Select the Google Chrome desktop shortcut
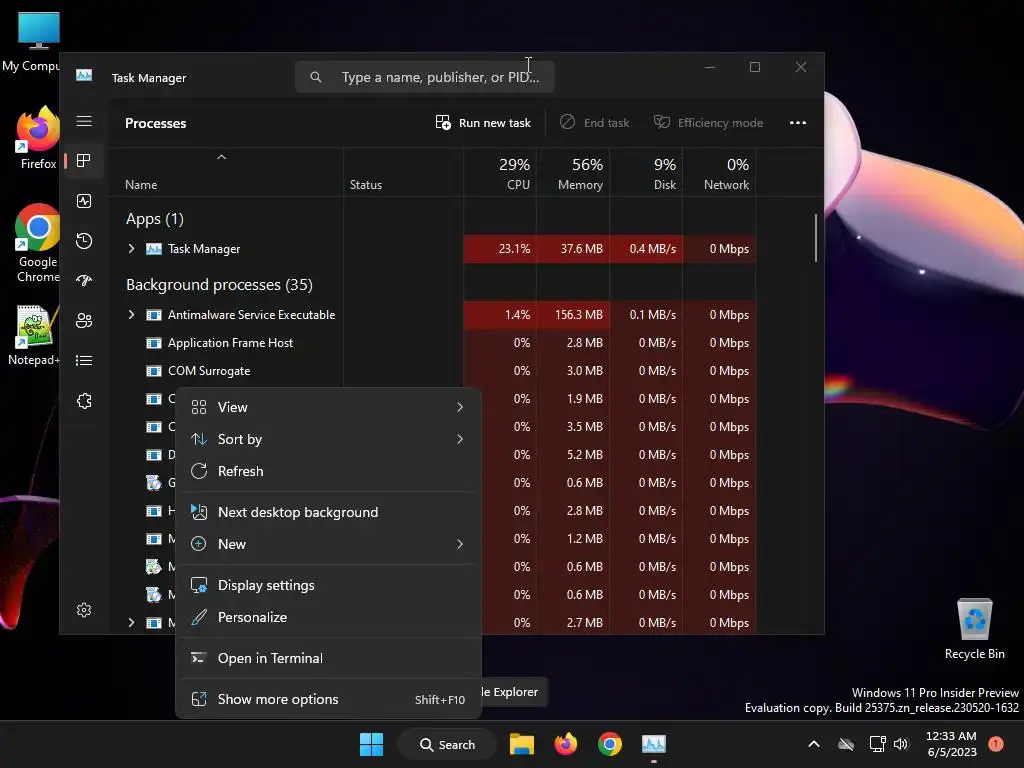The image size is (1024, 768). click(x=38, y=243)
